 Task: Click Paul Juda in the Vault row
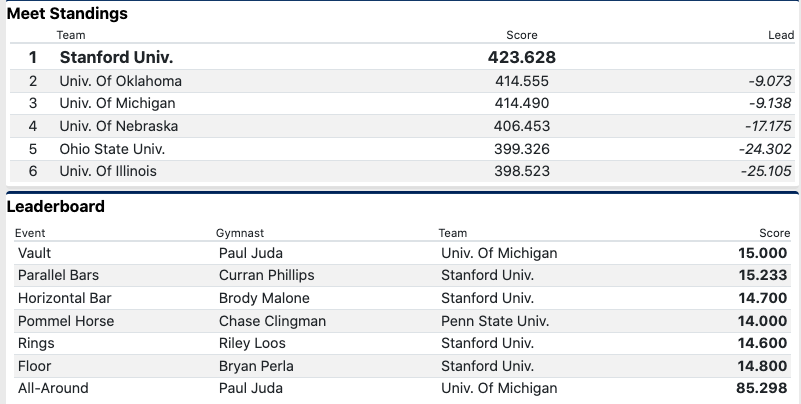pyautogui.click(x=250, y=253)
